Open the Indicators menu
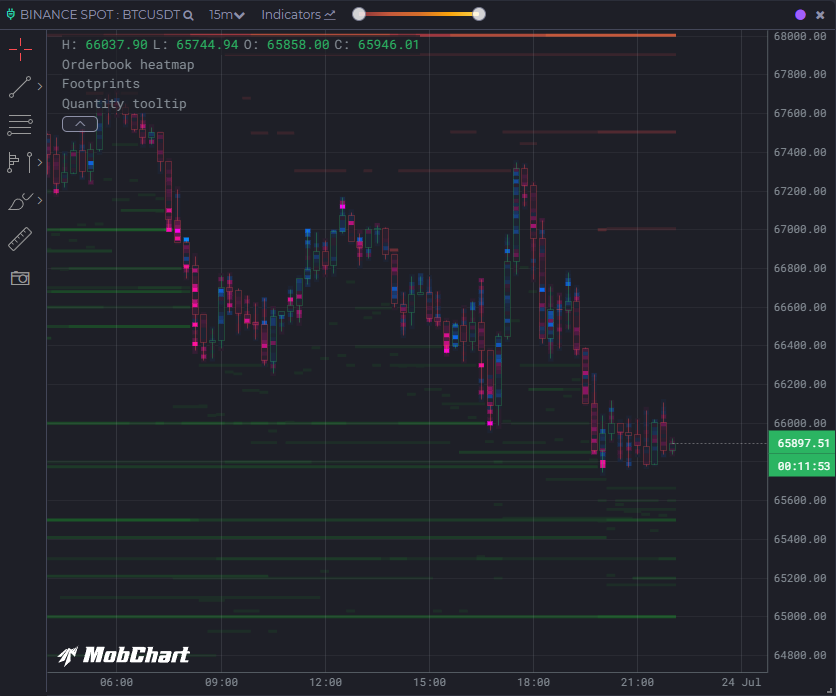The width and height of the screenshot is (836, 696). tap(298, 15)
